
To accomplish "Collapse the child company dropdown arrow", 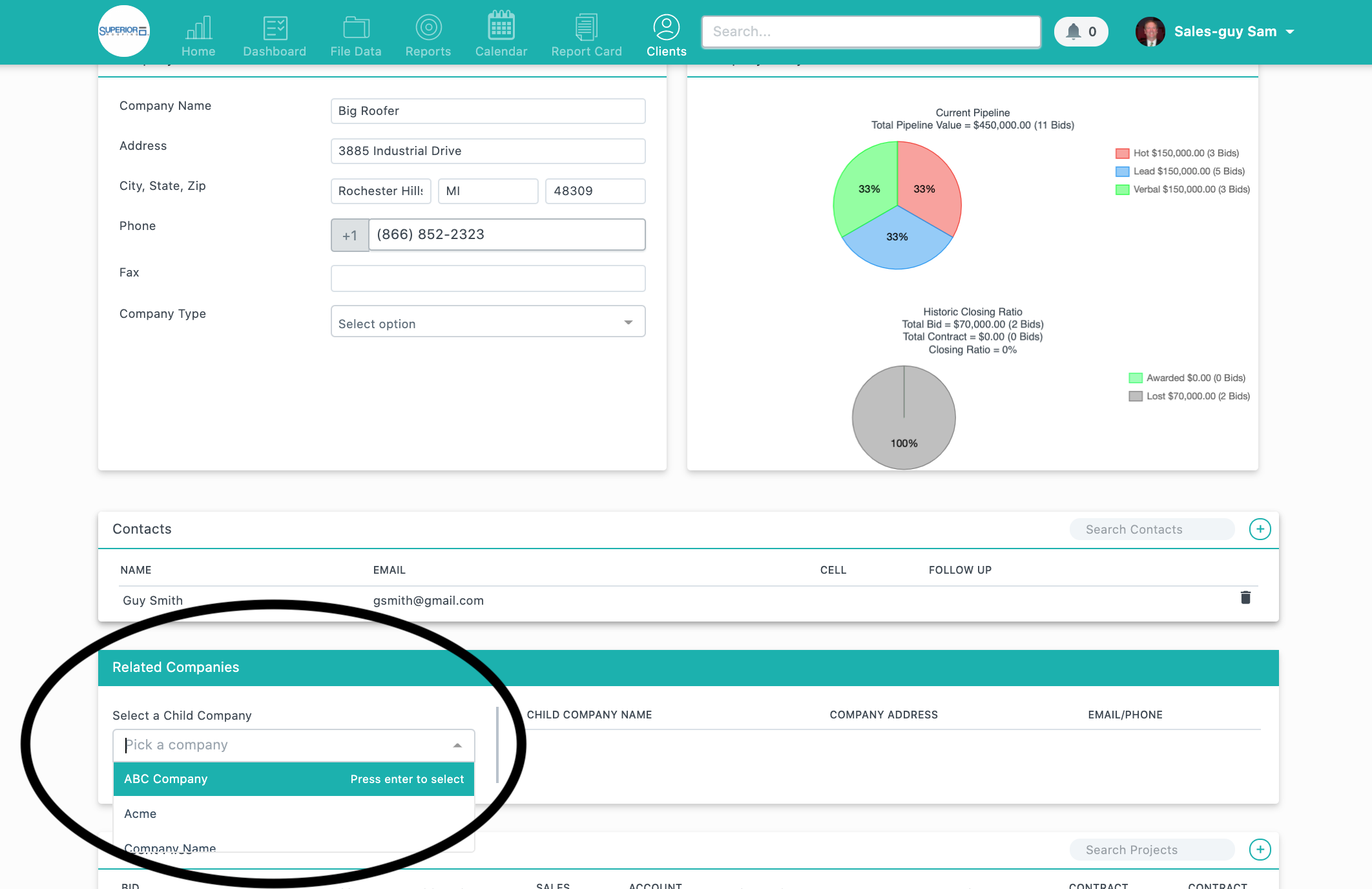I will point(457,746).
